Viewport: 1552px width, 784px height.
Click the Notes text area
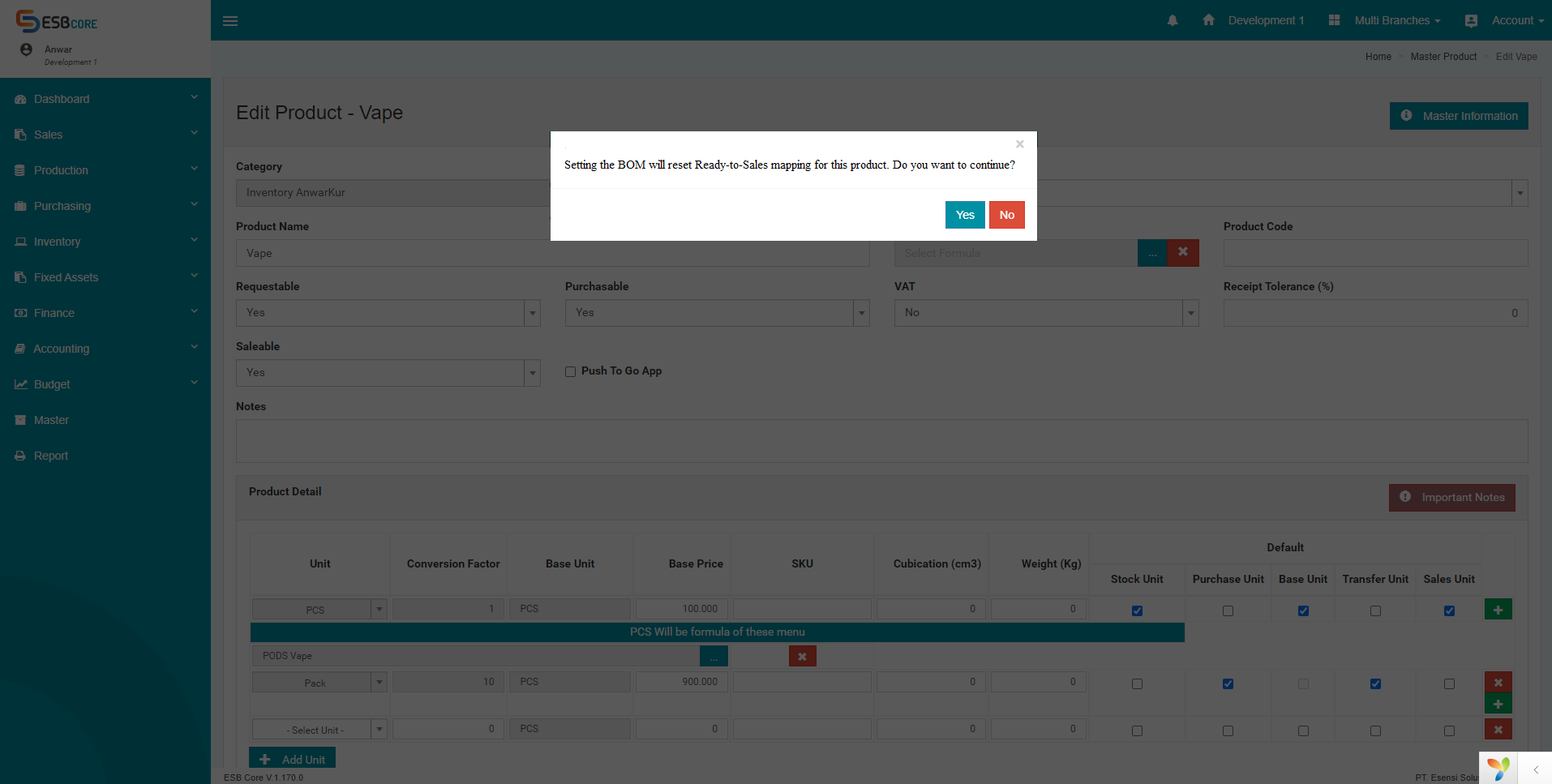[882, 441]
